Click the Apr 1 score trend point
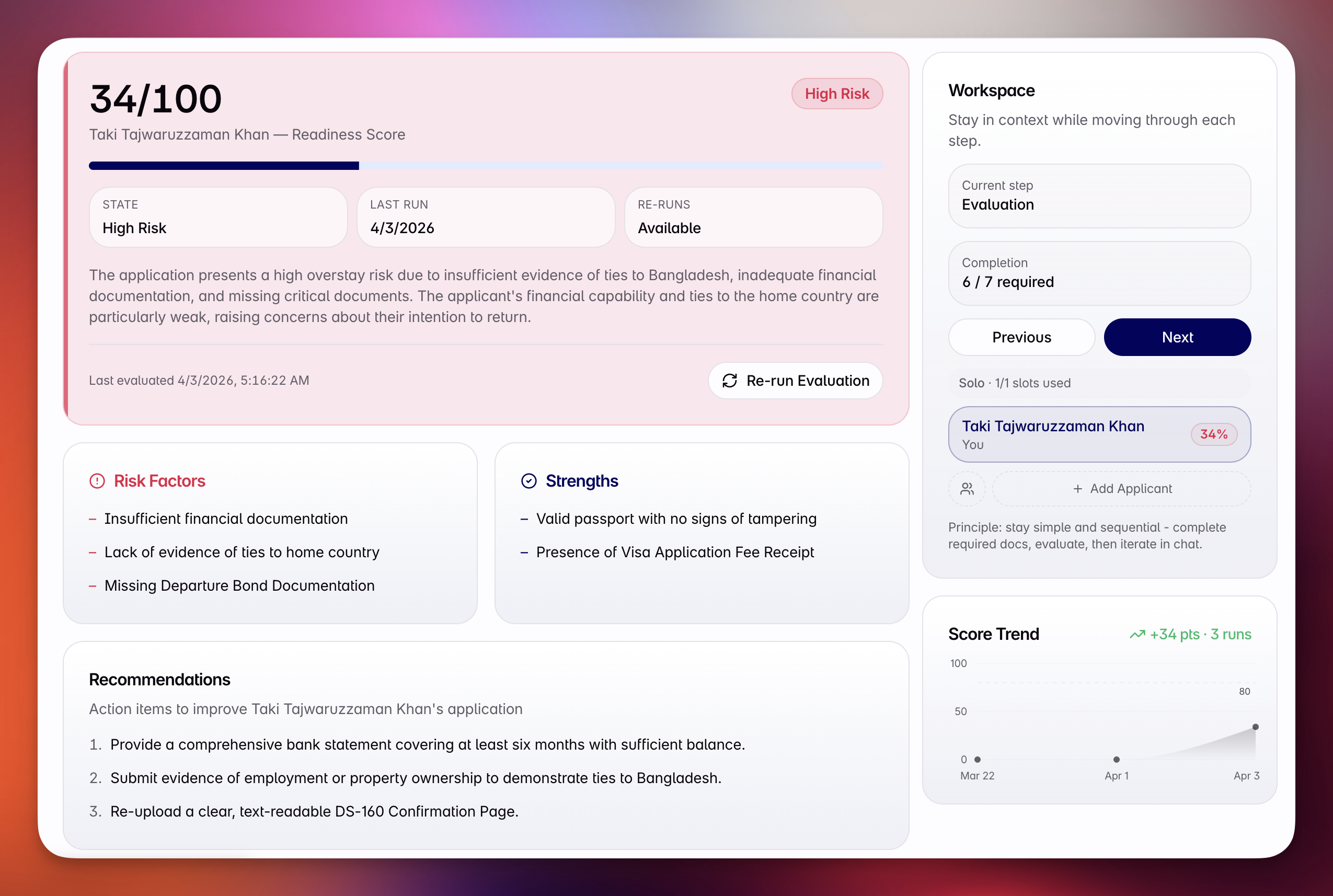The height and width of the screenshot is (896, 1333). (x=1117, y=760)
